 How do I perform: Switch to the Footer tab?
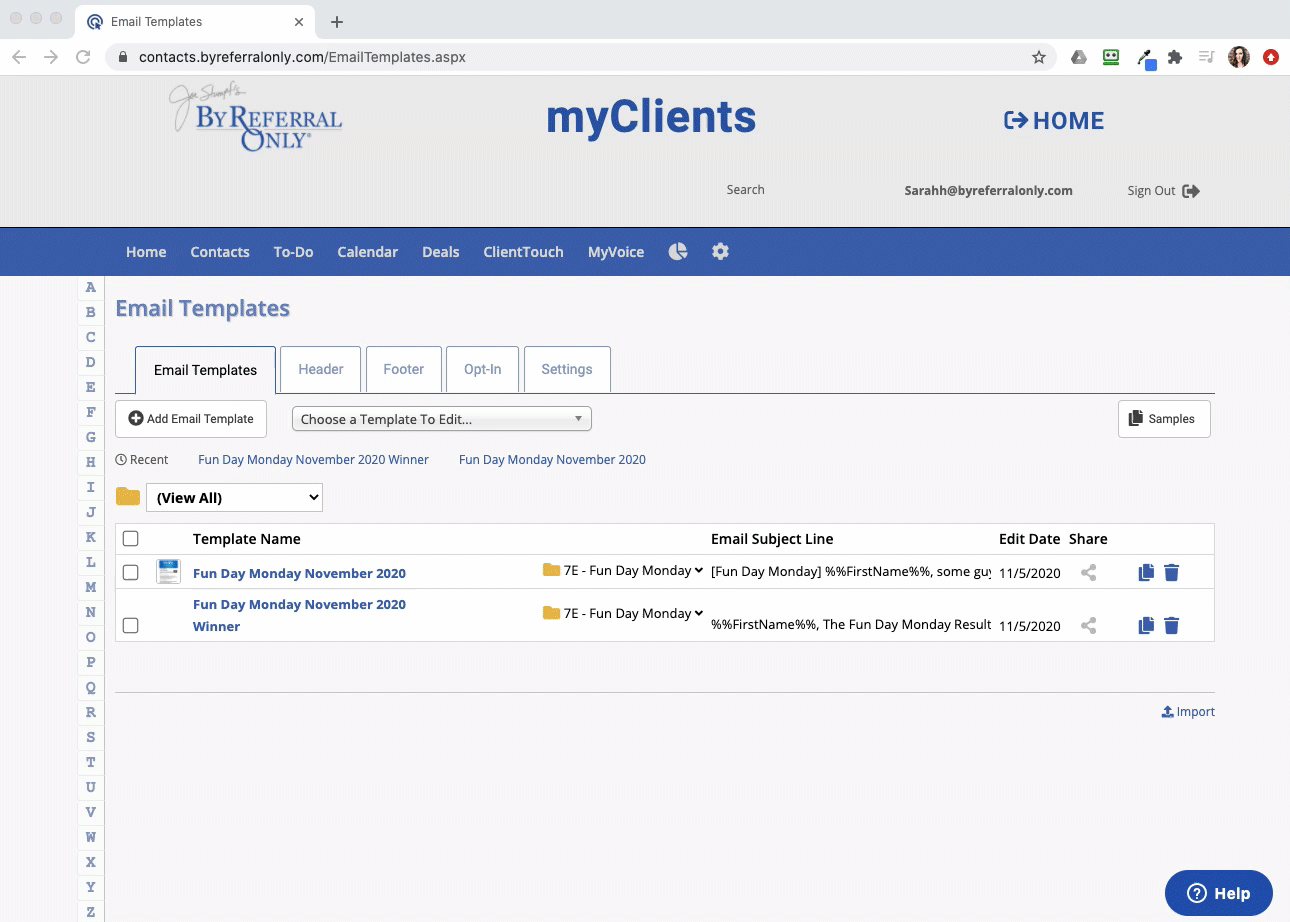(x=404, y=369)
